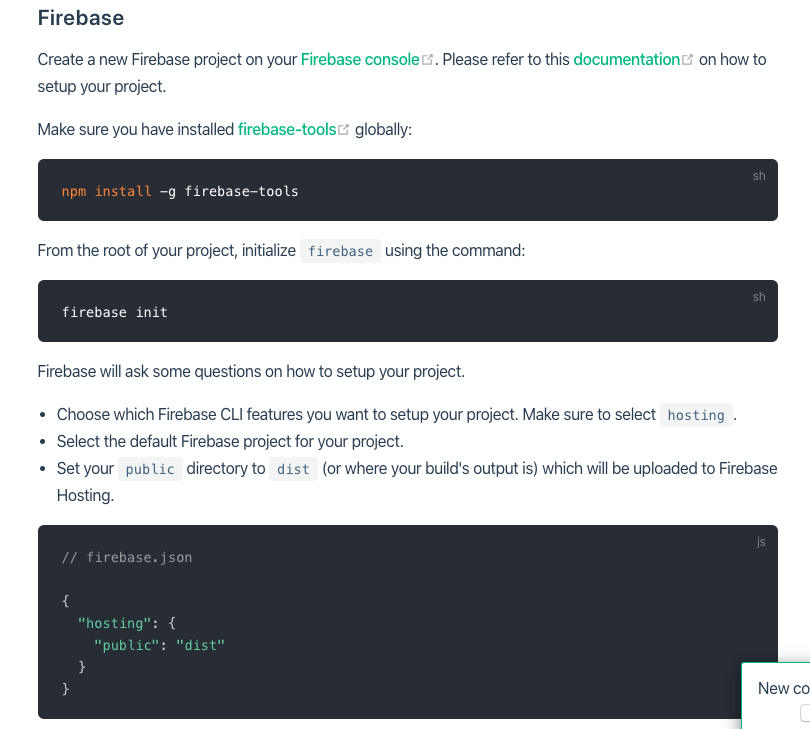
Task: Click external-link icon next to firebase-tools
Action: coord(344,130)
